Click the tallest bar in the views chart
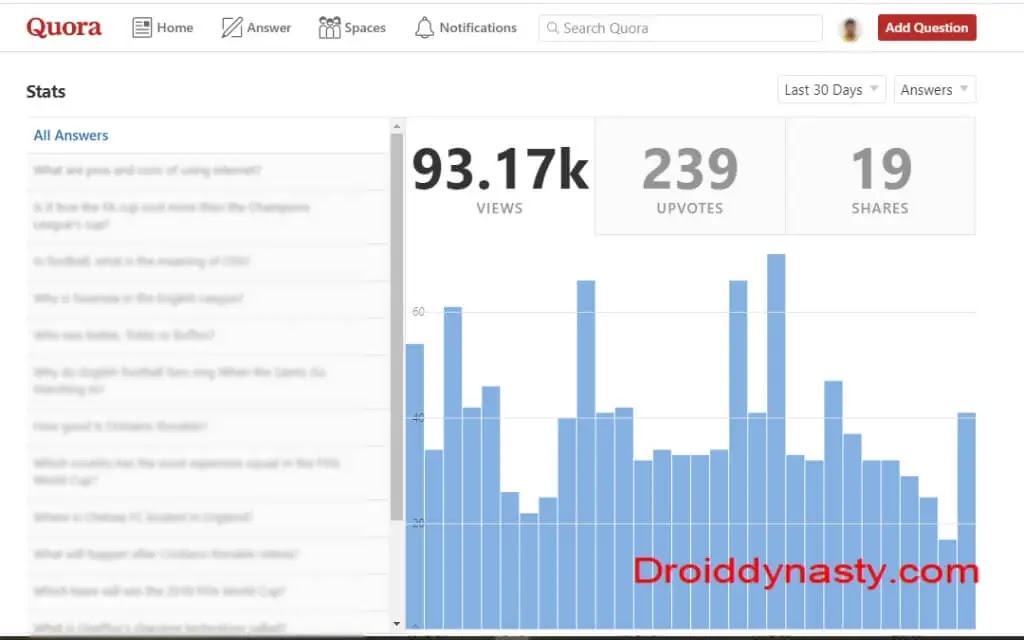This screenshot has width=1024, height=640. tap(776, 441)
